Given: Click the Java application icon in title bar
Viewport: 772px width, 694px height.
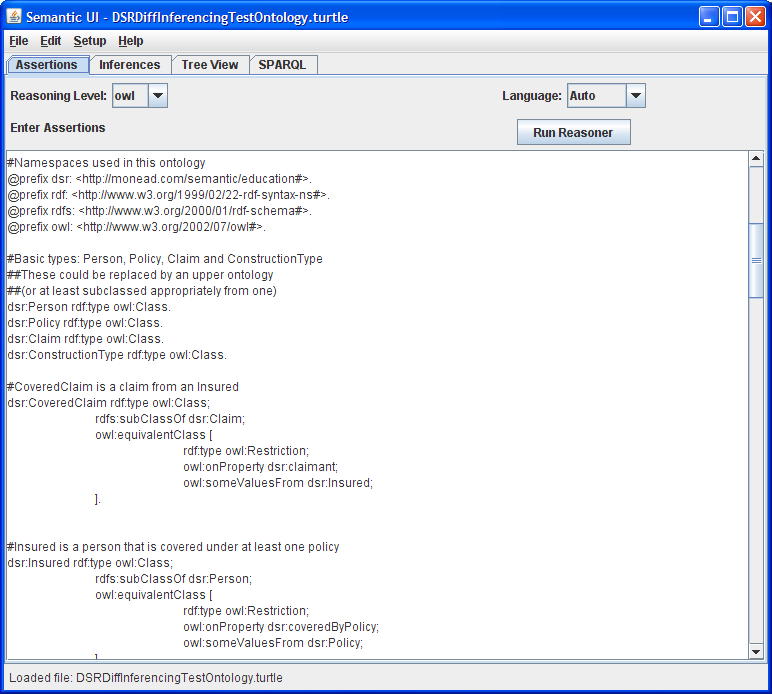Looking at the screenshot, I should (14, 17).
